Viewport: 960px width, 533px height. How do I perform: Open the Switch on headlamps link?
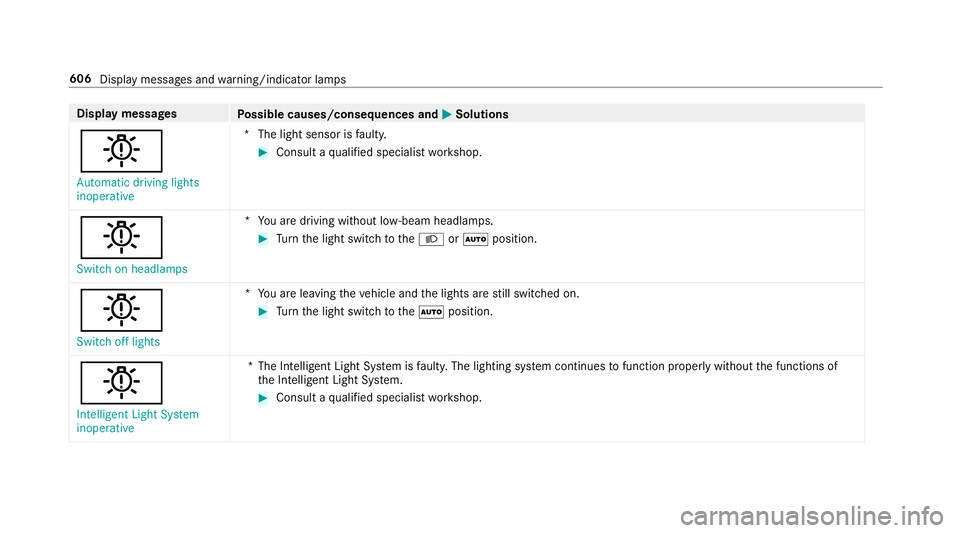(132, 269)
